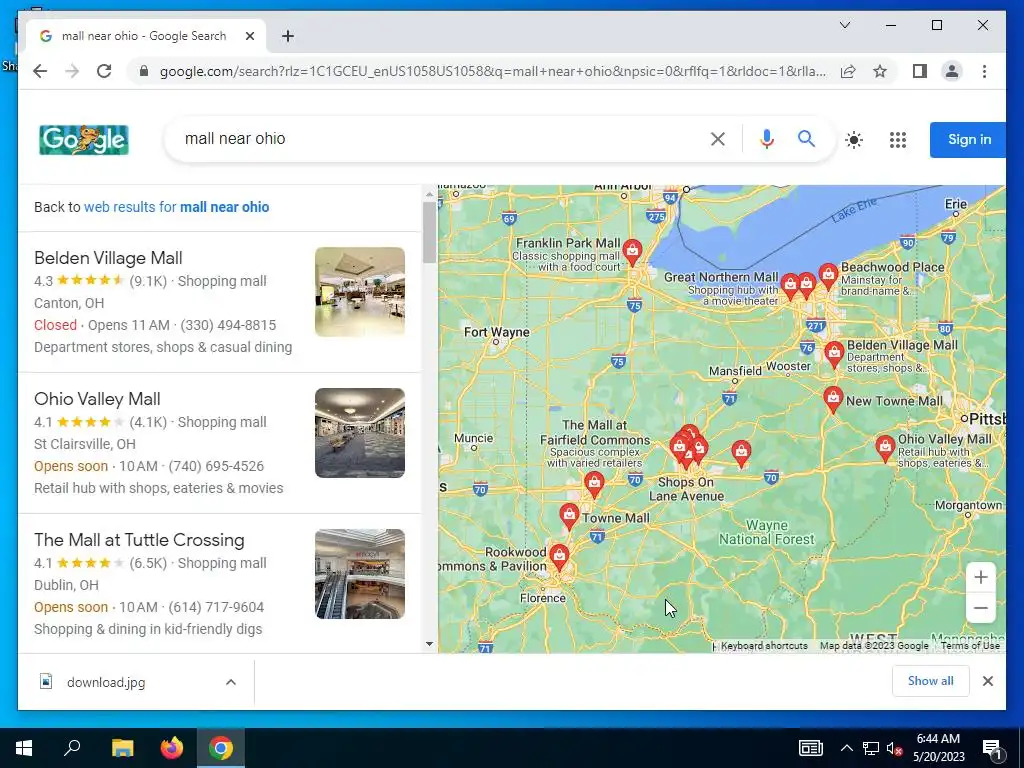Click the blue search magnifier icon
Image resolution: width=1024 pixels, height=768 pixels.
(x=807, y=138)
